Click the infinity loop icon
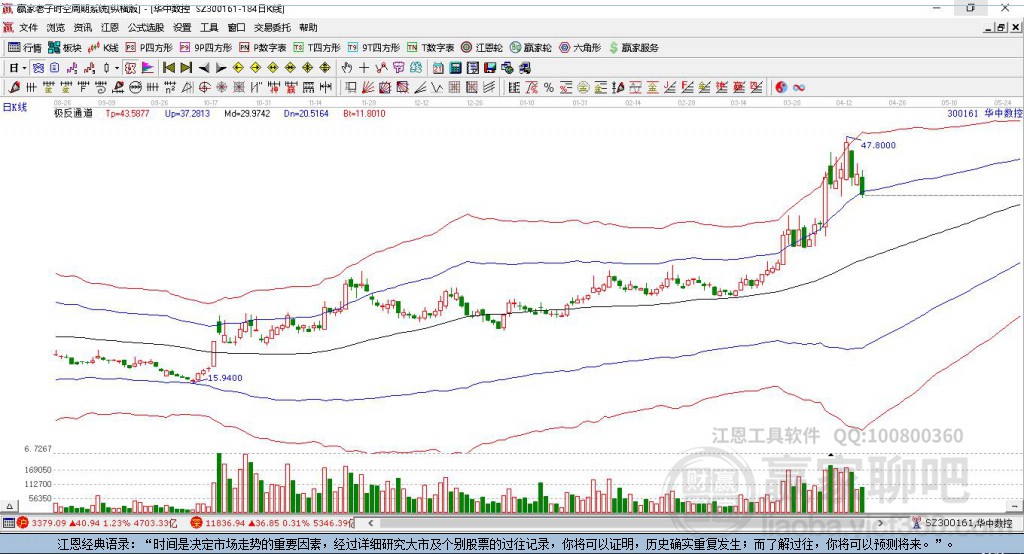 click(799, 87)
